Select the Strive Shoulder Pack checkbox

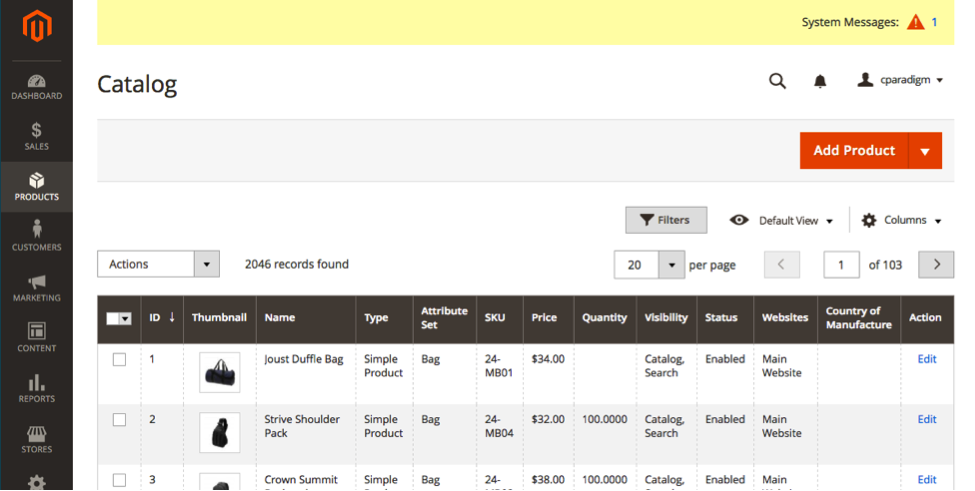click(x=119, y=420)
